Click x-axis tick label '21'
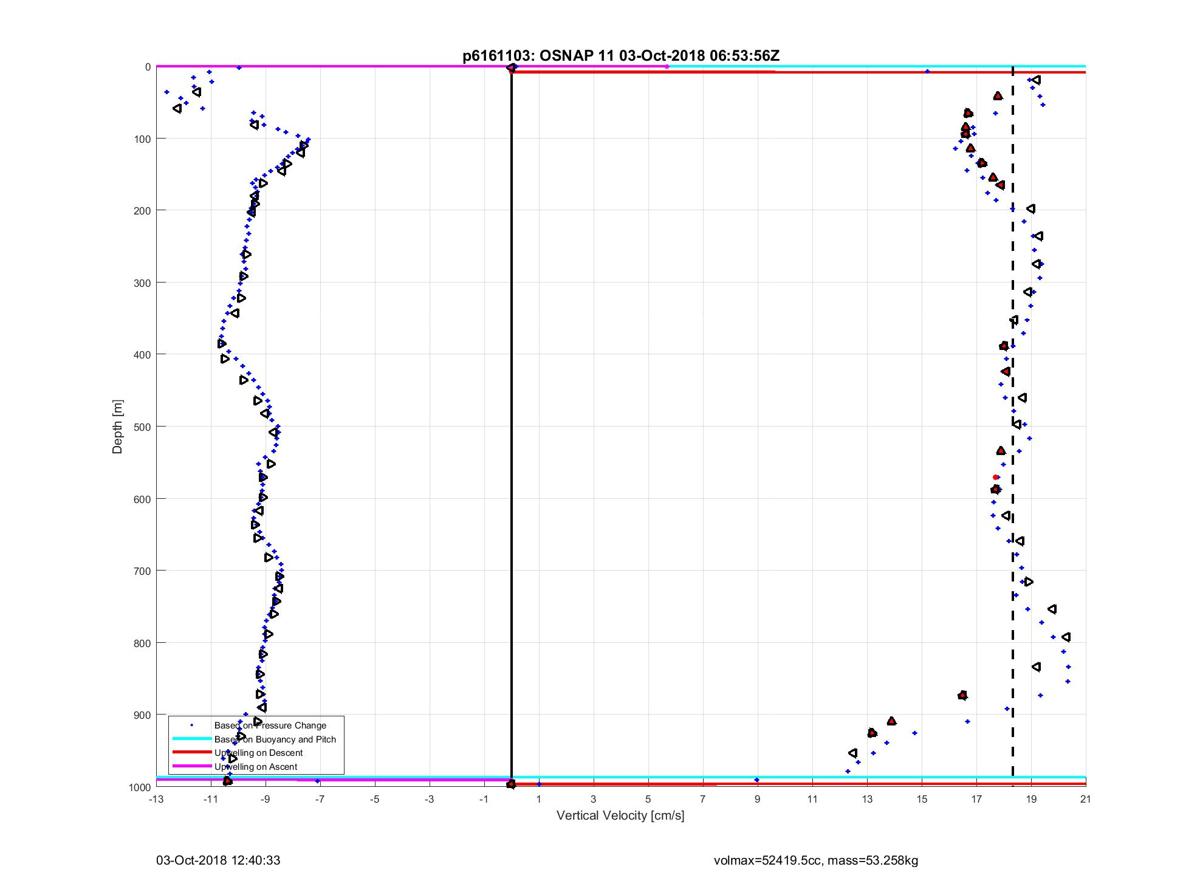Viewport: 1200px width, 885px height. [1086, 799]
